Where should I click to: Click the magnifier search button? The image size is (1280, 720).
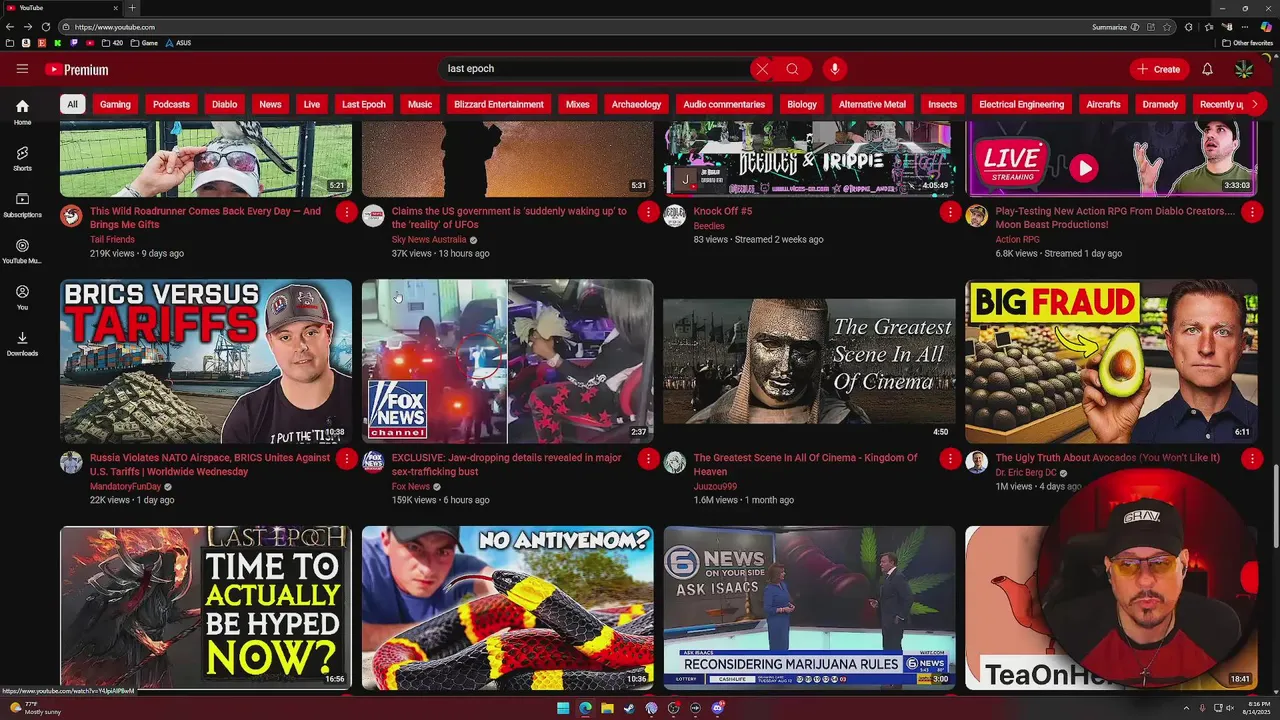pyautogui.click(x=792, y=69)
